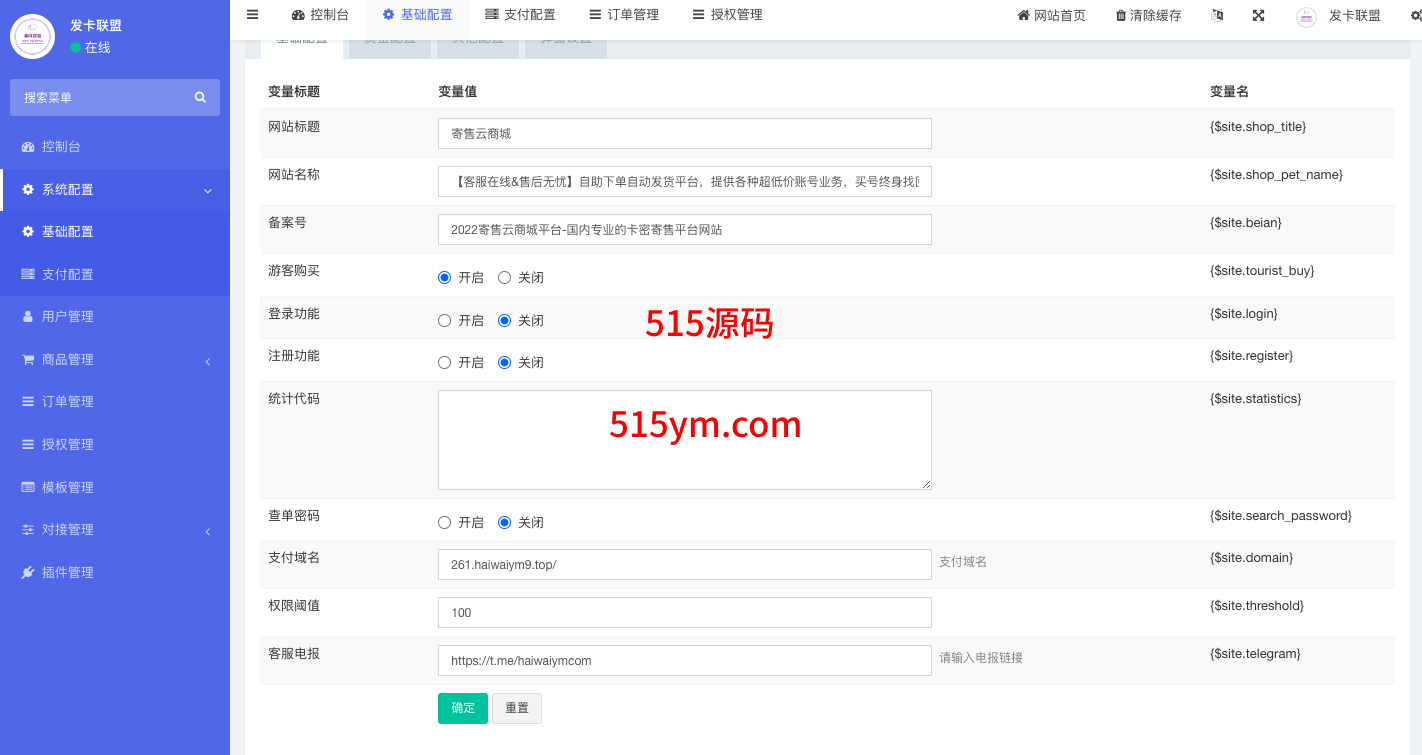Select 开启 for 查单密码
Viewport: 1422px width, 755px height.
click(445, 523)
